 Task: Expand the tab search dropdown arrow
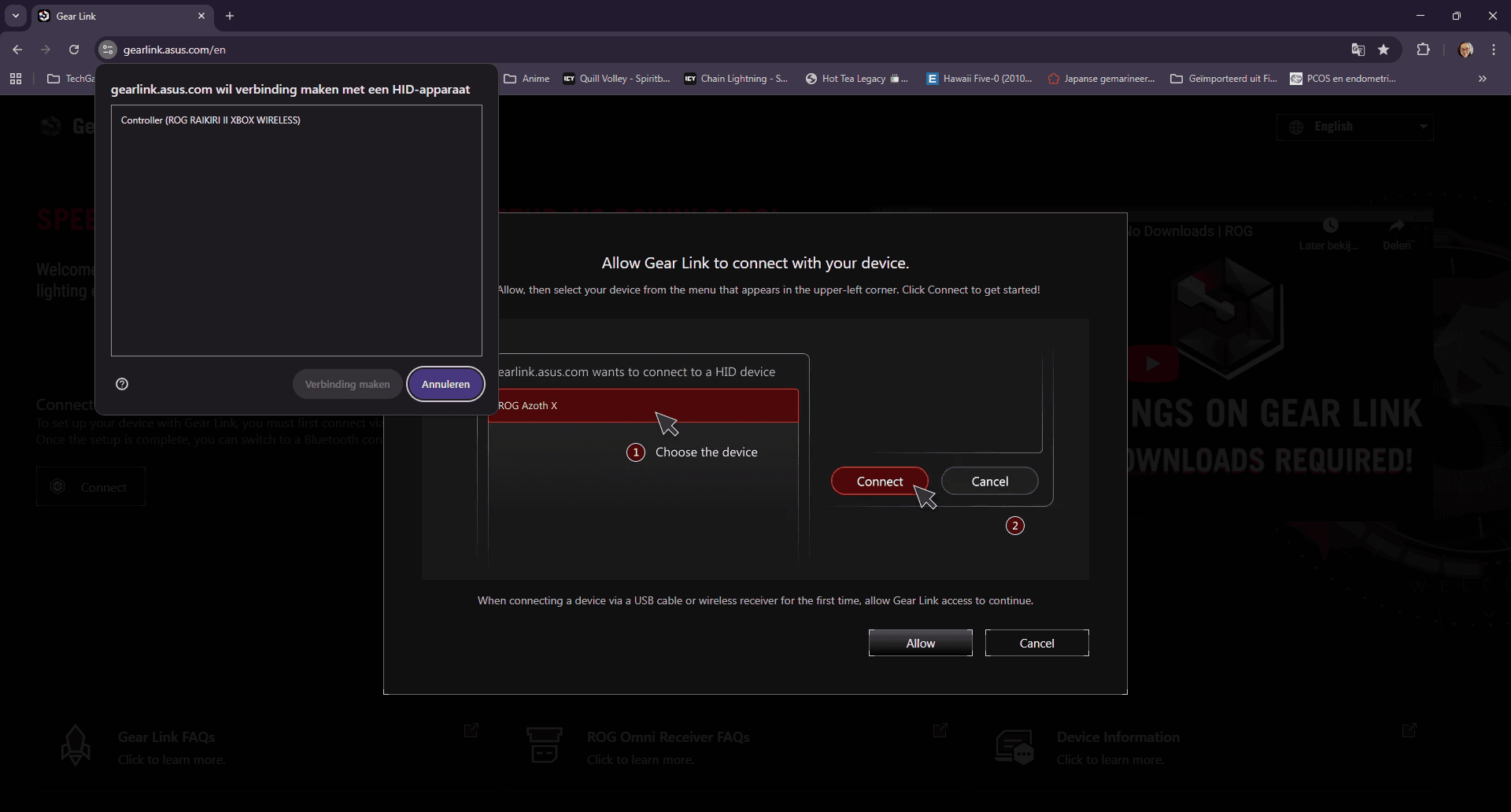pyautogui.click(x=16, y=16)
